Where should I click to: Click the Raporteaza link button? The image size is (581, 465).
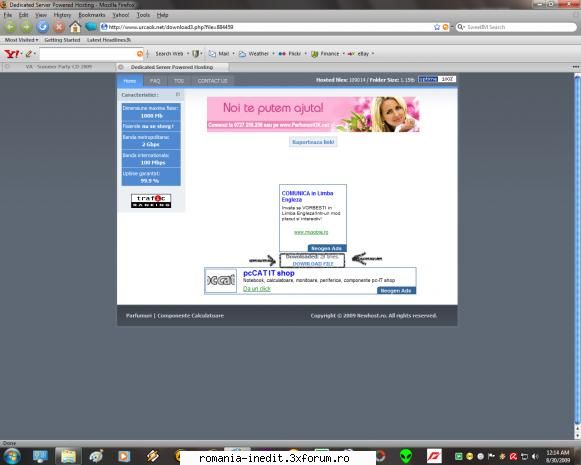313,142
